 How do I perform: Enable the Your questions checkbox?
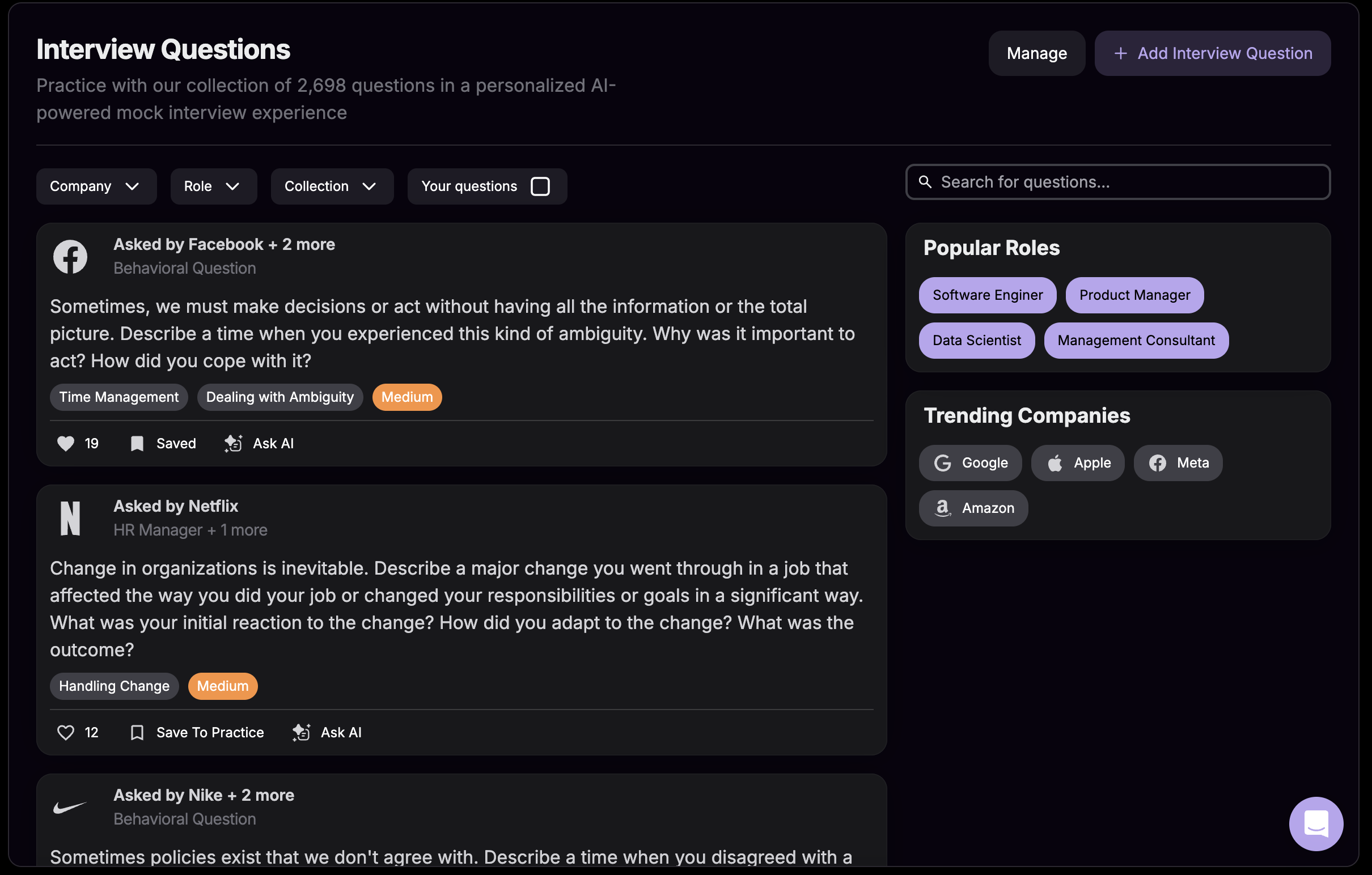540,186
